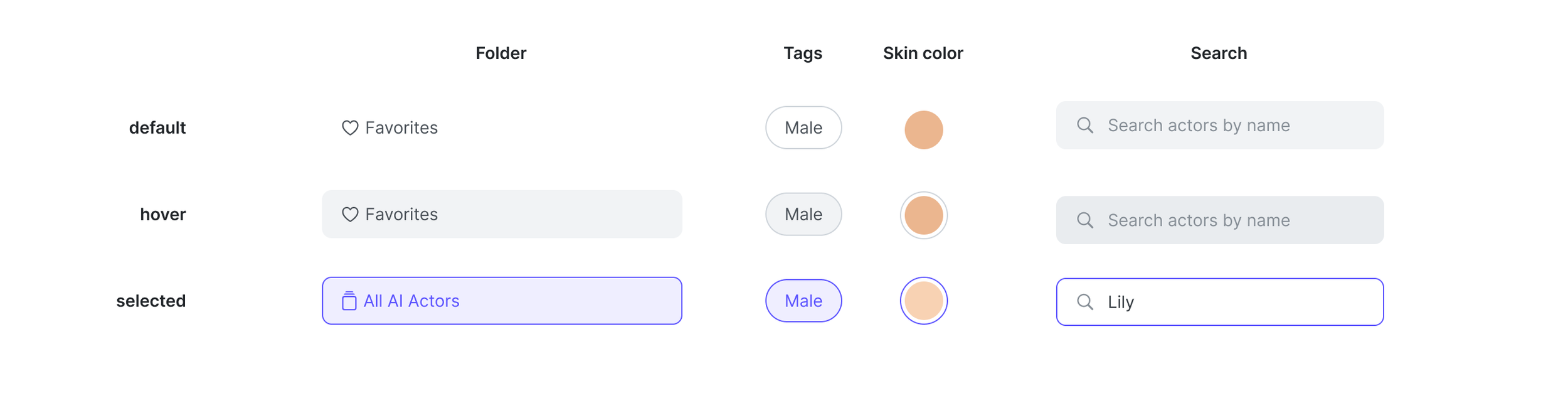Click the magnifier icon in the default search field
1568x403 pixels.
click(x=1085, y=126)
